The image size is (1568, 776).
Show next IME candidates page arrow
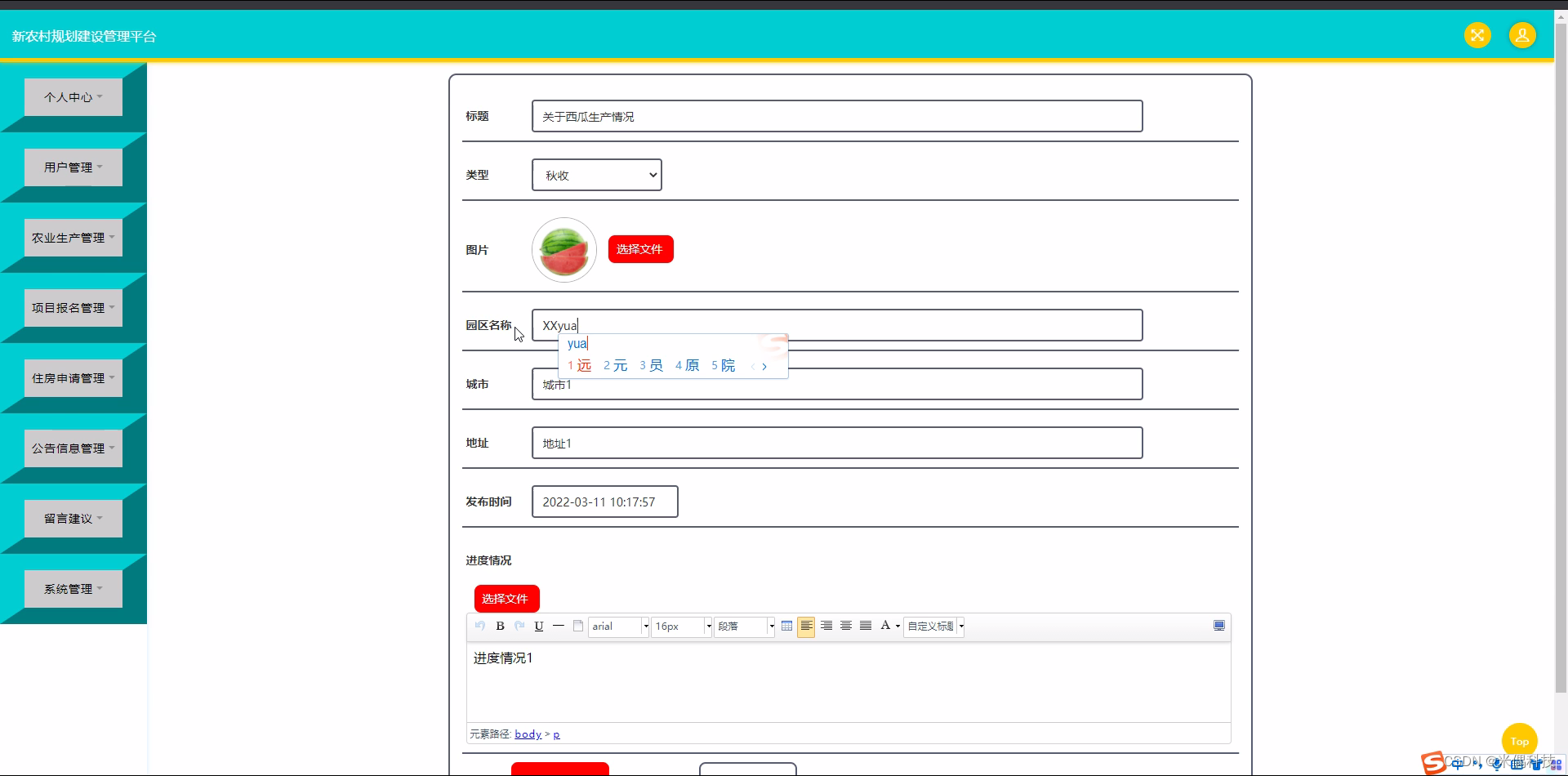tap(764, 367)
